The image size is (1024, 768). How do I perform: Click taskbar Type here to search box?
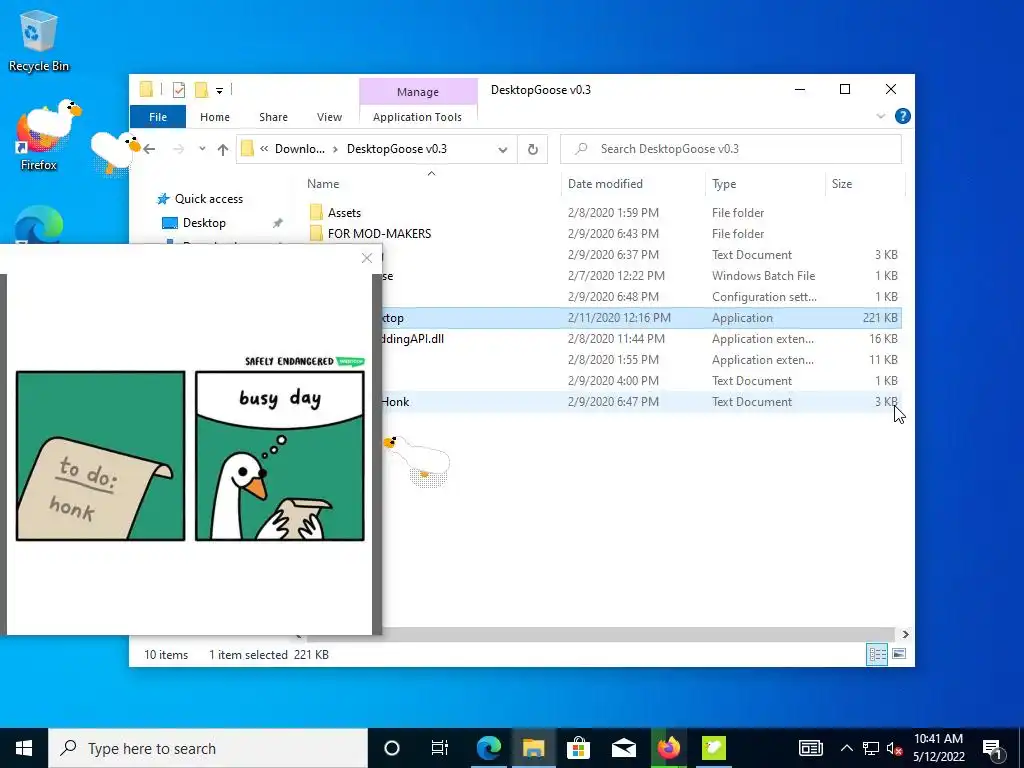click(208, 748)
